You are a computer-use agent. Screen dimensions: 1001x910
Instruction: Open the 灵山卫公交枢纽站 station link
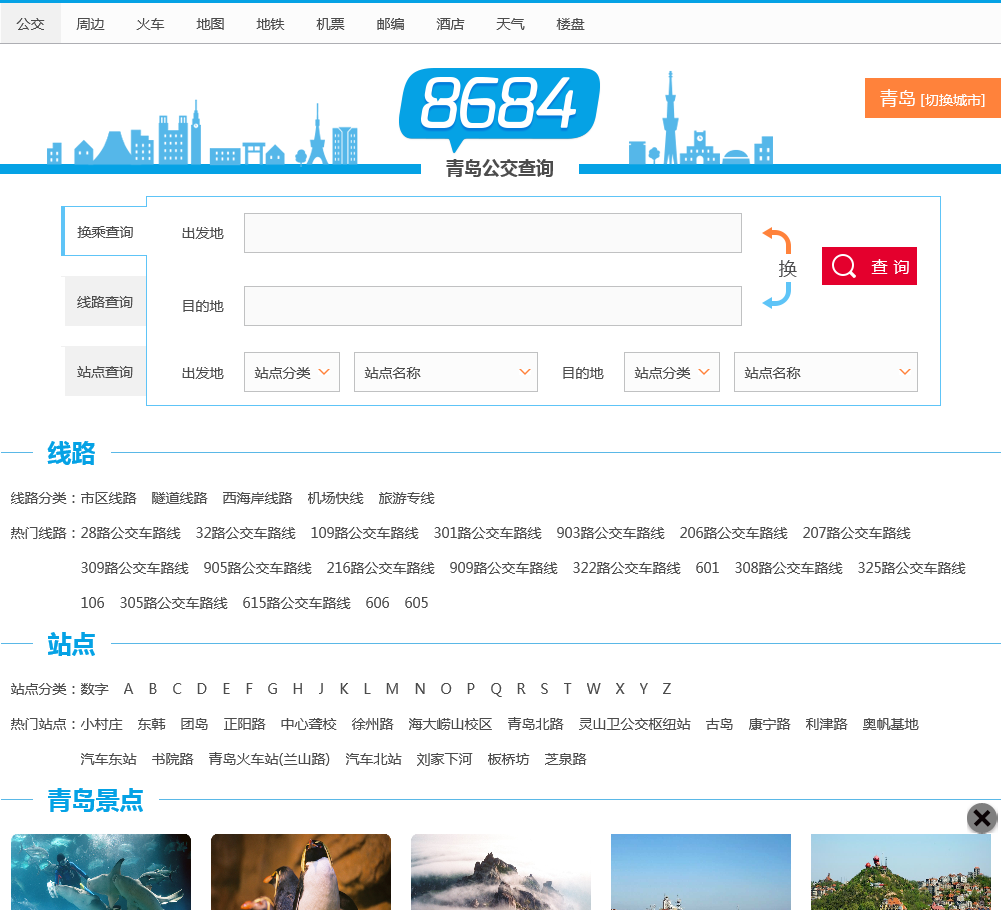pyautogui.click(x=634, y=724)
